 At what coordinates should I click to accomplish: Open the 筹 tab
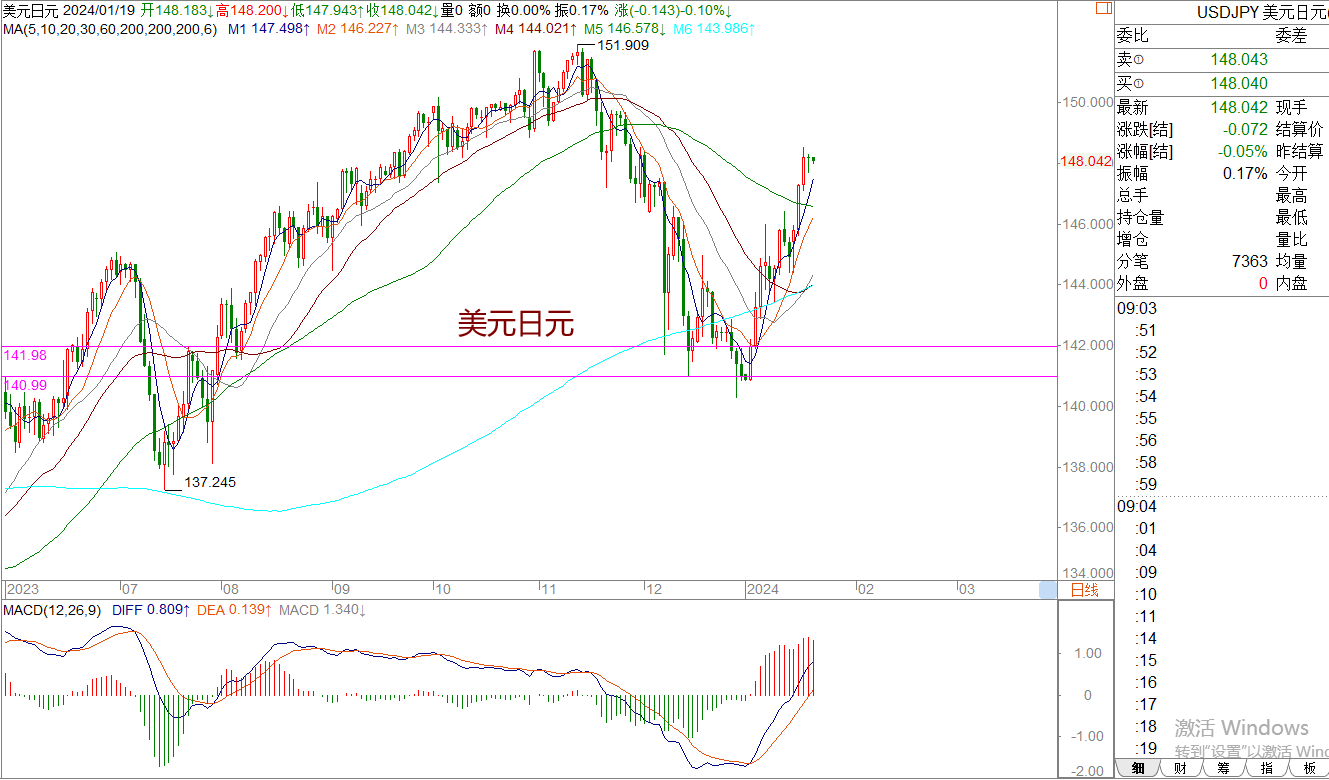pyautogui.click(x=1223, y=768)
